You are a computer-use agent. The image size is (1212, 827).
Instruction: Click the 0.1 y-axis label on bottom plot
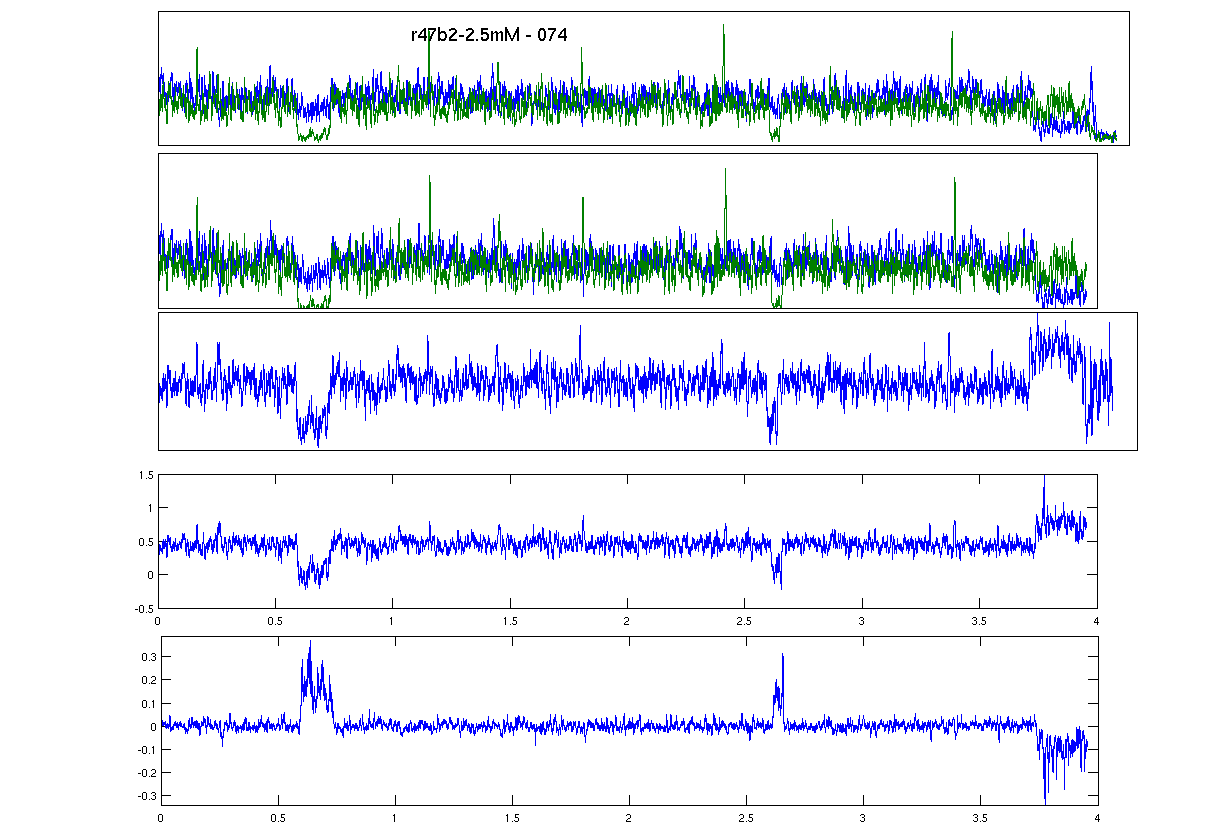tap(151, 704)
